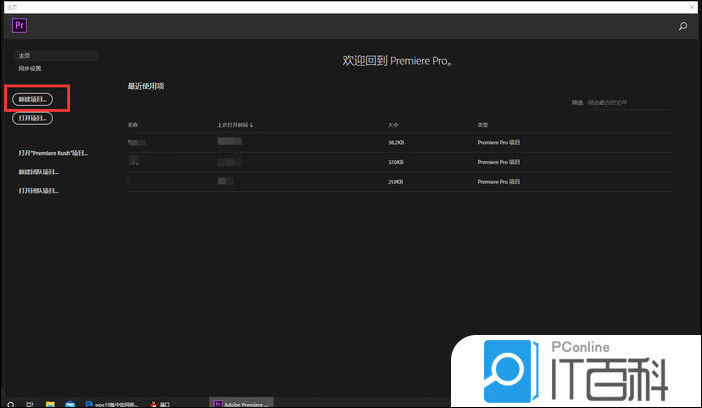Open the "Premiere Rush" project link
702x408 pixels.
[x=54, y=153]
